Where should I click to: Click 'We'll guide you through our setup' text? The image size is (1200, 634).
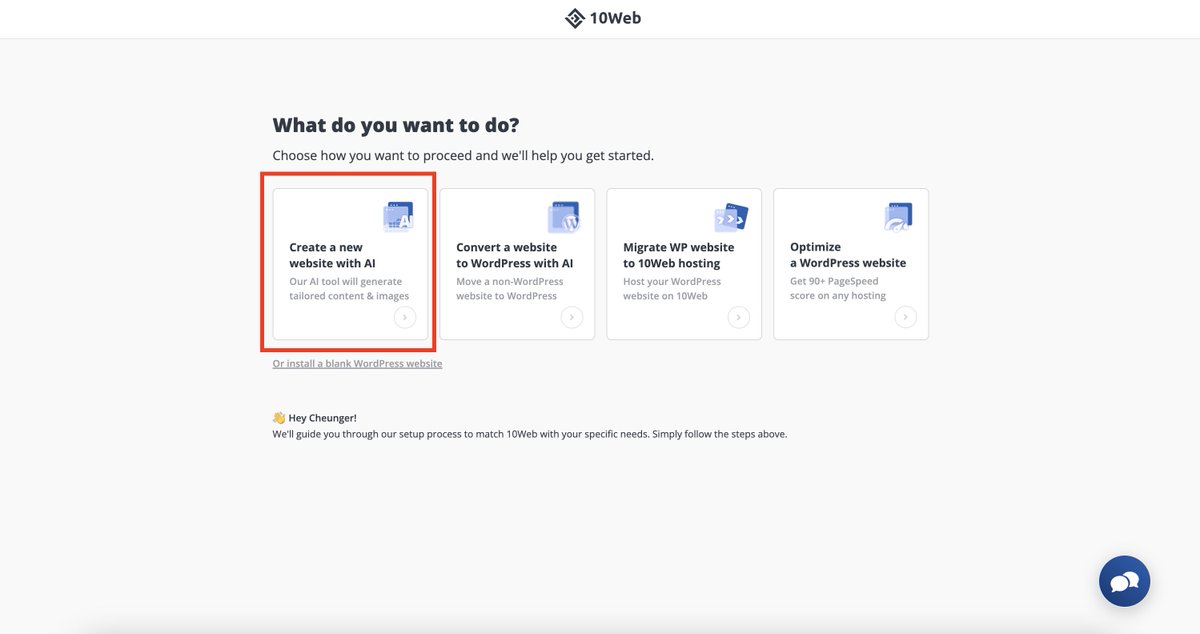(x=530, y=434)
